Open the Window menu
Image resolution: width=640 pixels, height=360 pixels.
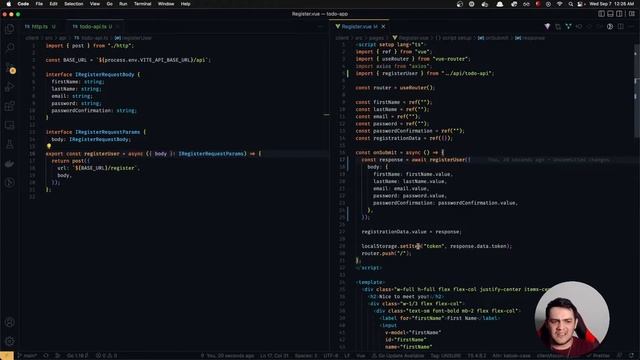166,4
